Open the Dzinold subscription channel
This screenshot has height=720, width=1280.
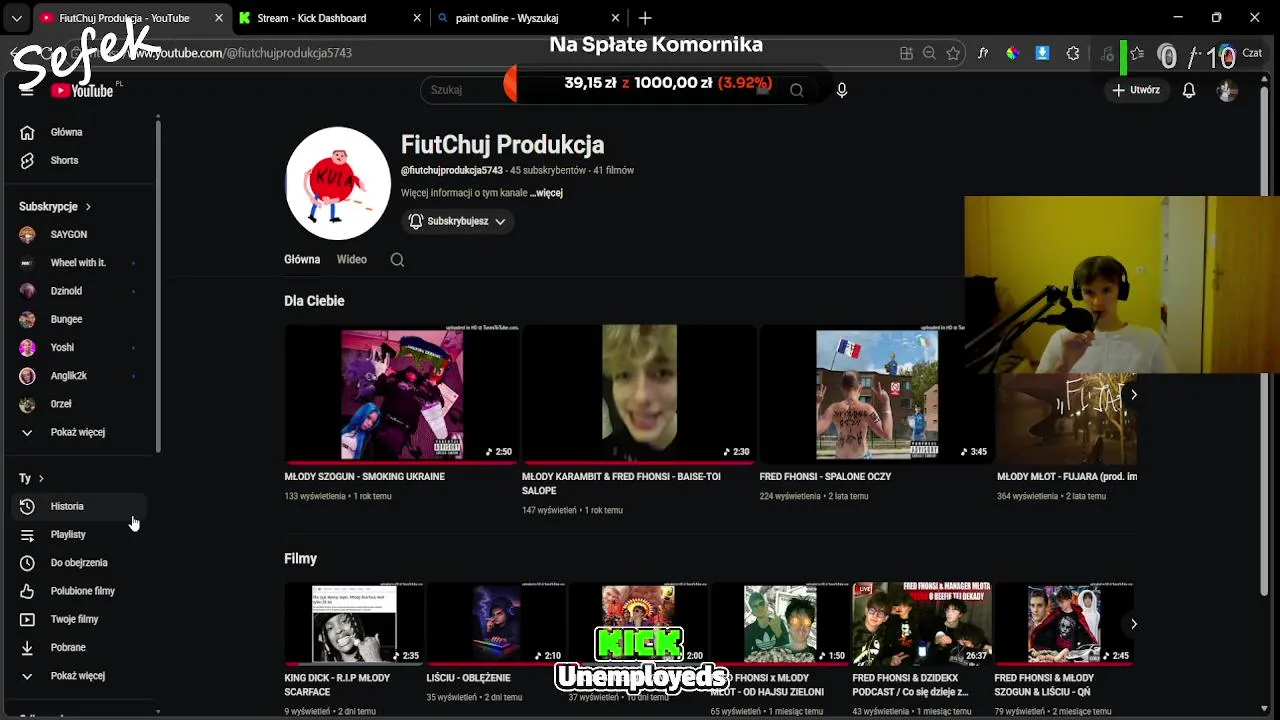point(80,291)
